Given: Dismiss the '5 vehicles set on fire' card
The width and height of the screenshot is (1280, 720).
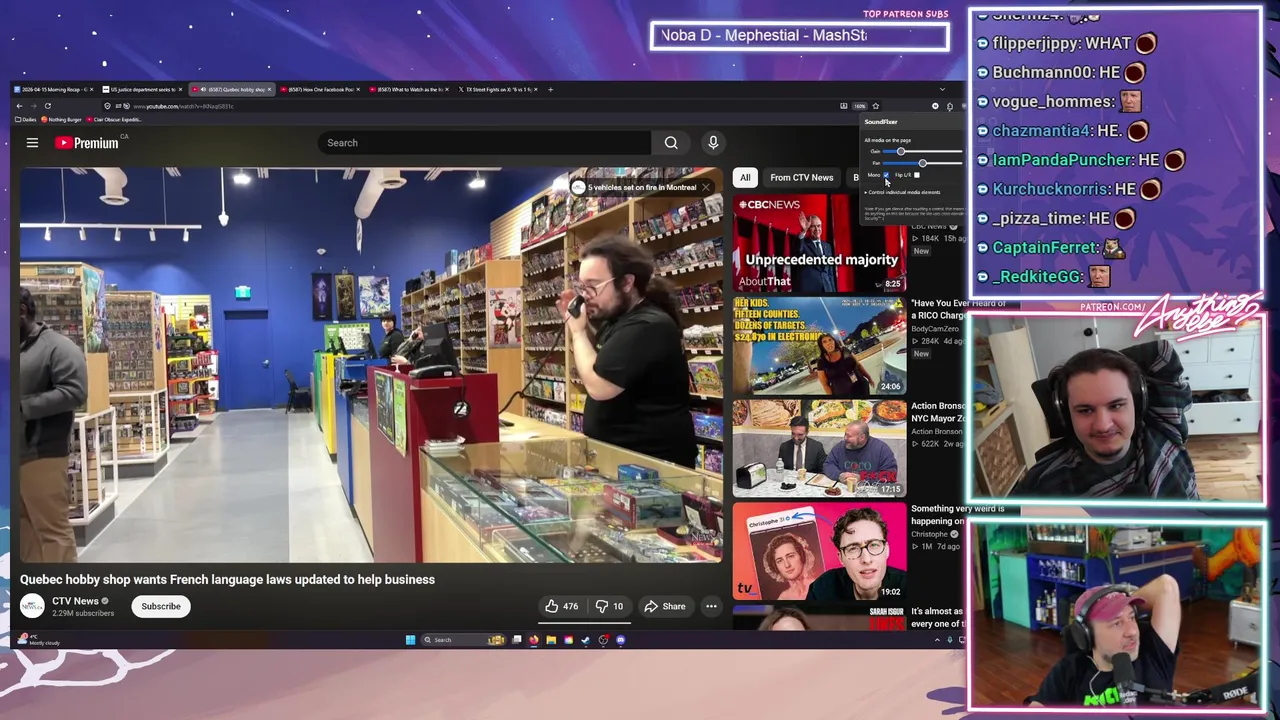Looking at the screenshot, I should pos(705,187).
